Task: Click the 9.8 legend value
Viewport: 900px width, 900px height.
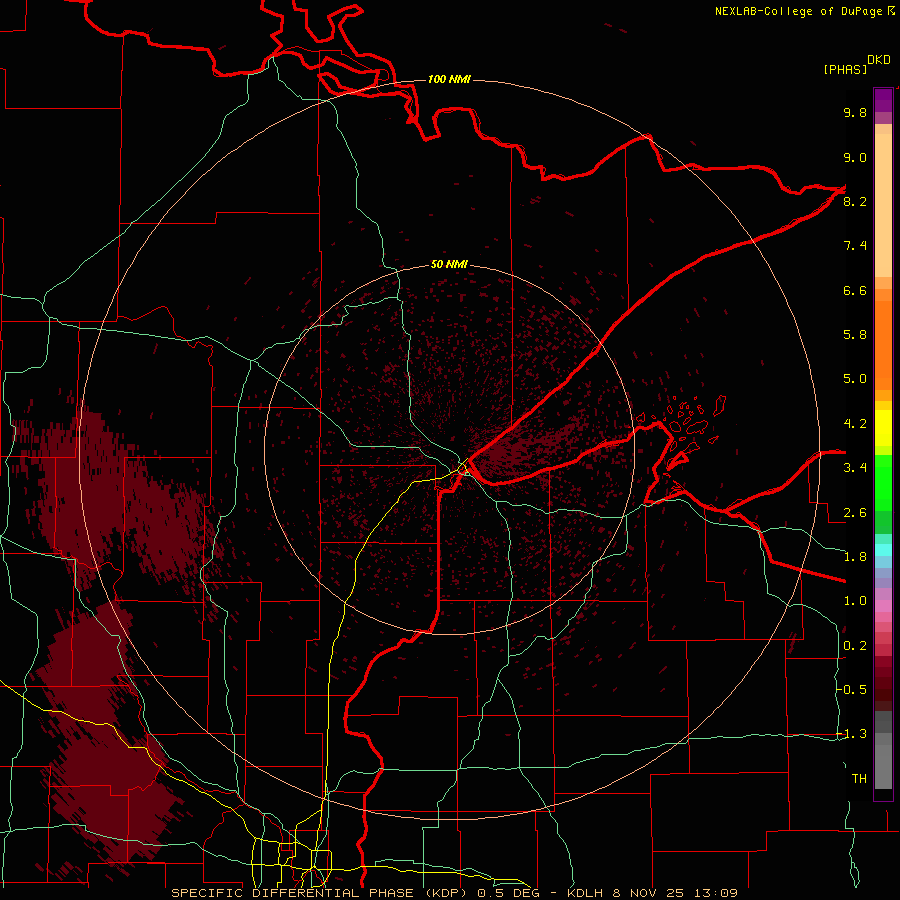Action: point(855,112)
